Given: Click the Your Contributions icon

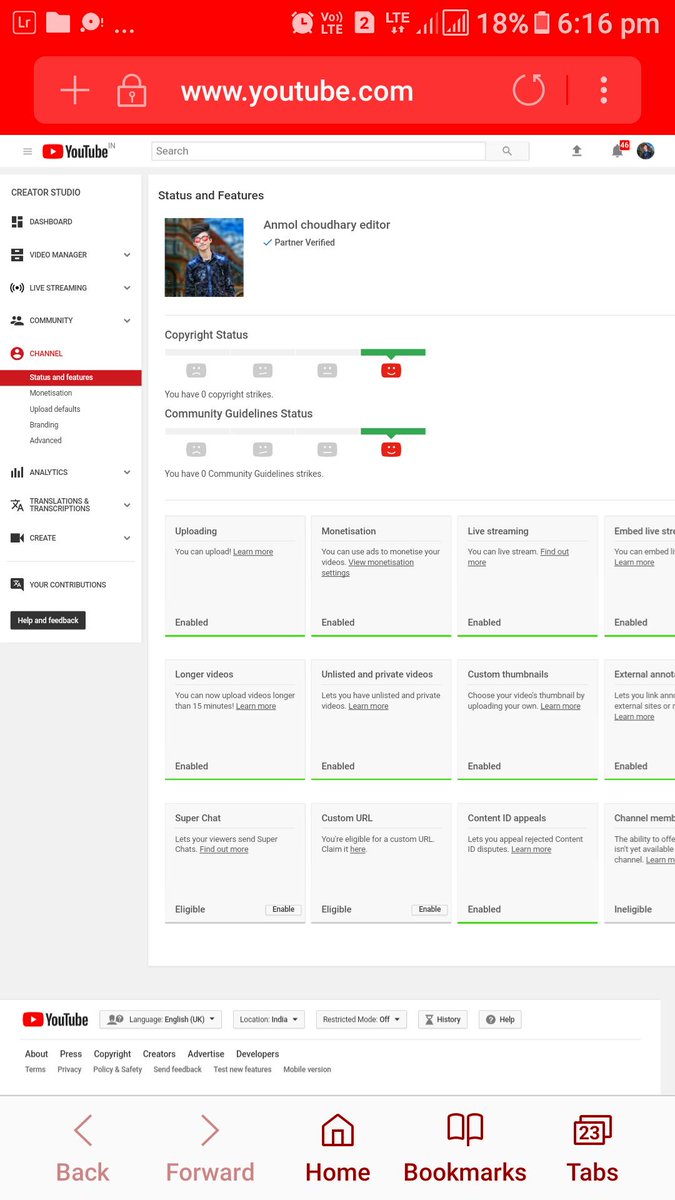Looking at the screenshot, I should pyautogui.click(x=17, y=585).
